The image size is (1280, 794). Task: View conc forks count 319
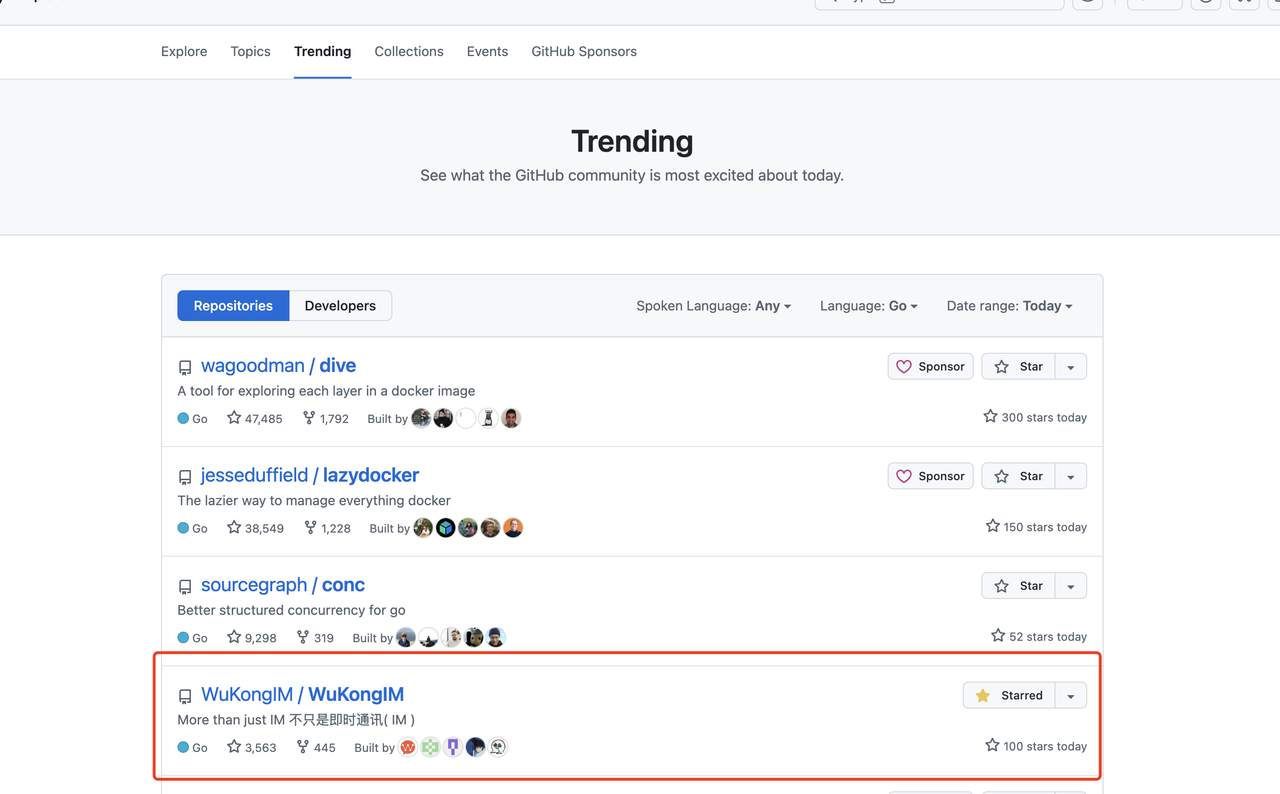pyautogui.click(x=315, y=637)
